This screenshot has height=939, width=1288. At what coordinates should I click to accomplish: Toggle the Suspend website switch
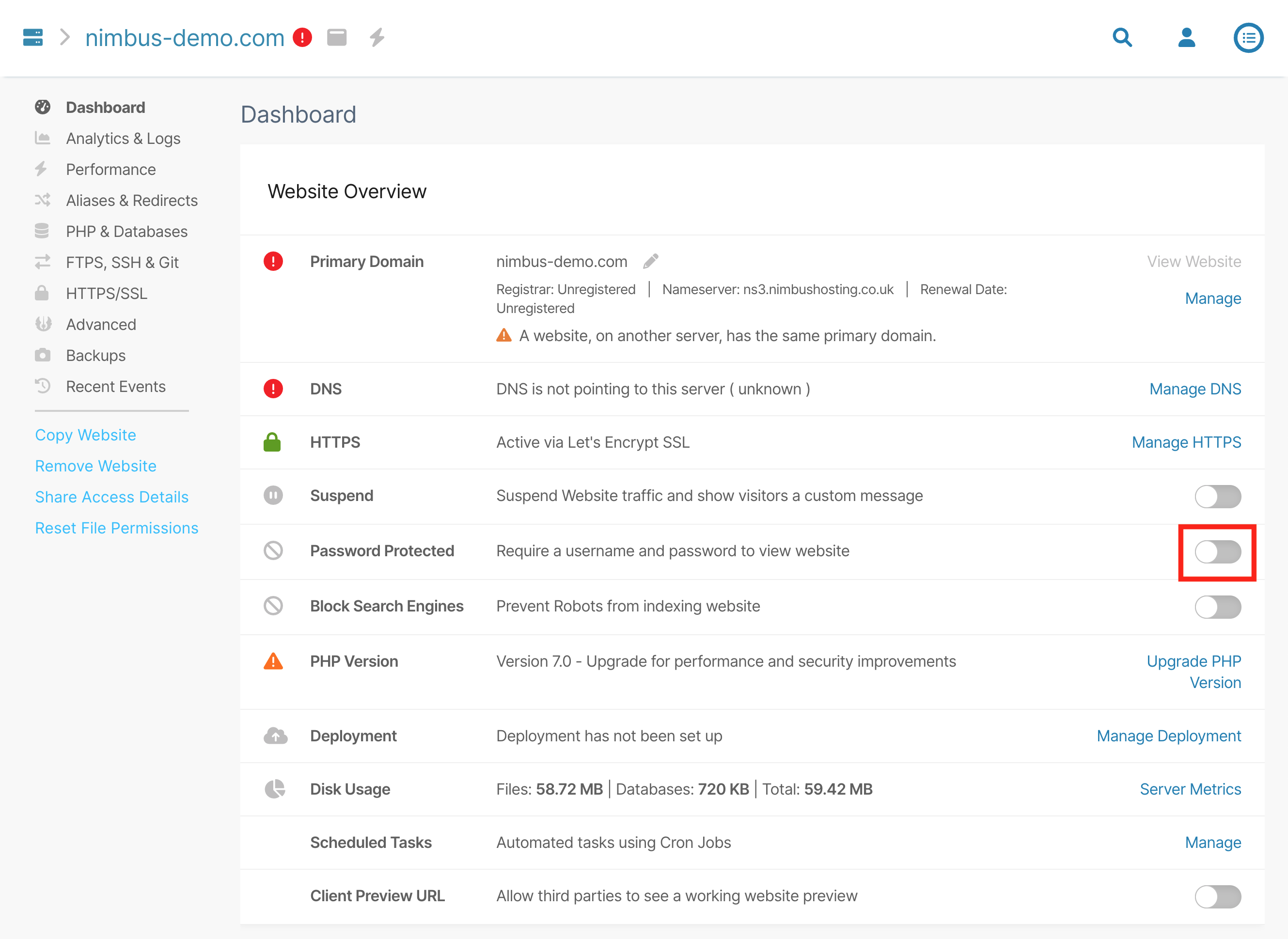1218,496
